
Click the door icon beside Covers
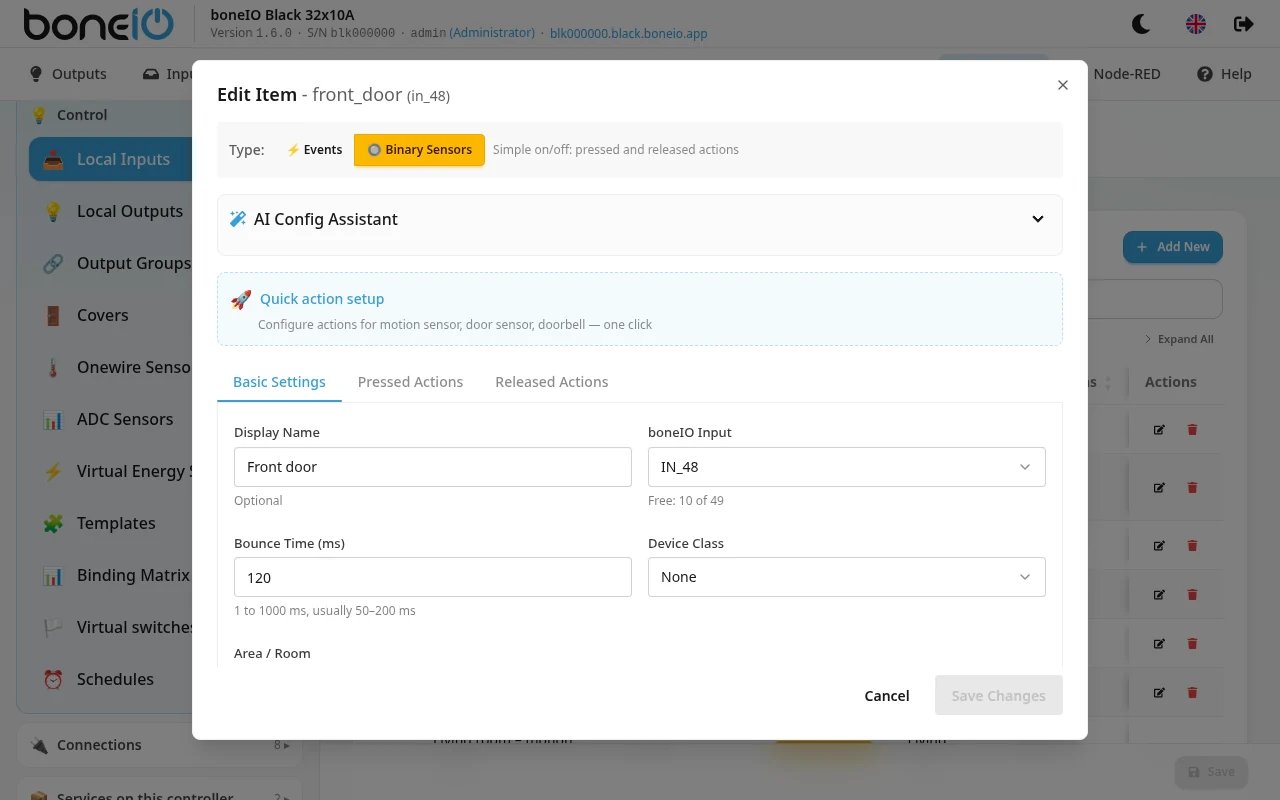tap(53, 315)
